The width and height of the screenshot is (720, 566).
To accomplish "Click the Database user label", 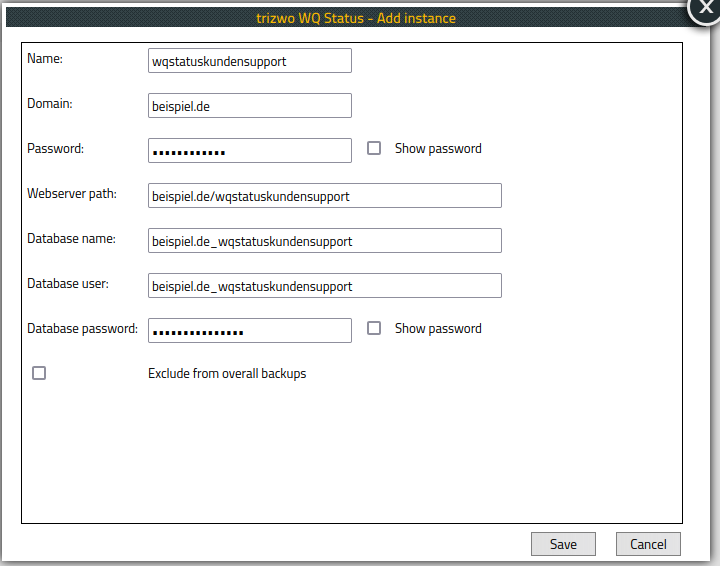I will pos(68,284).
